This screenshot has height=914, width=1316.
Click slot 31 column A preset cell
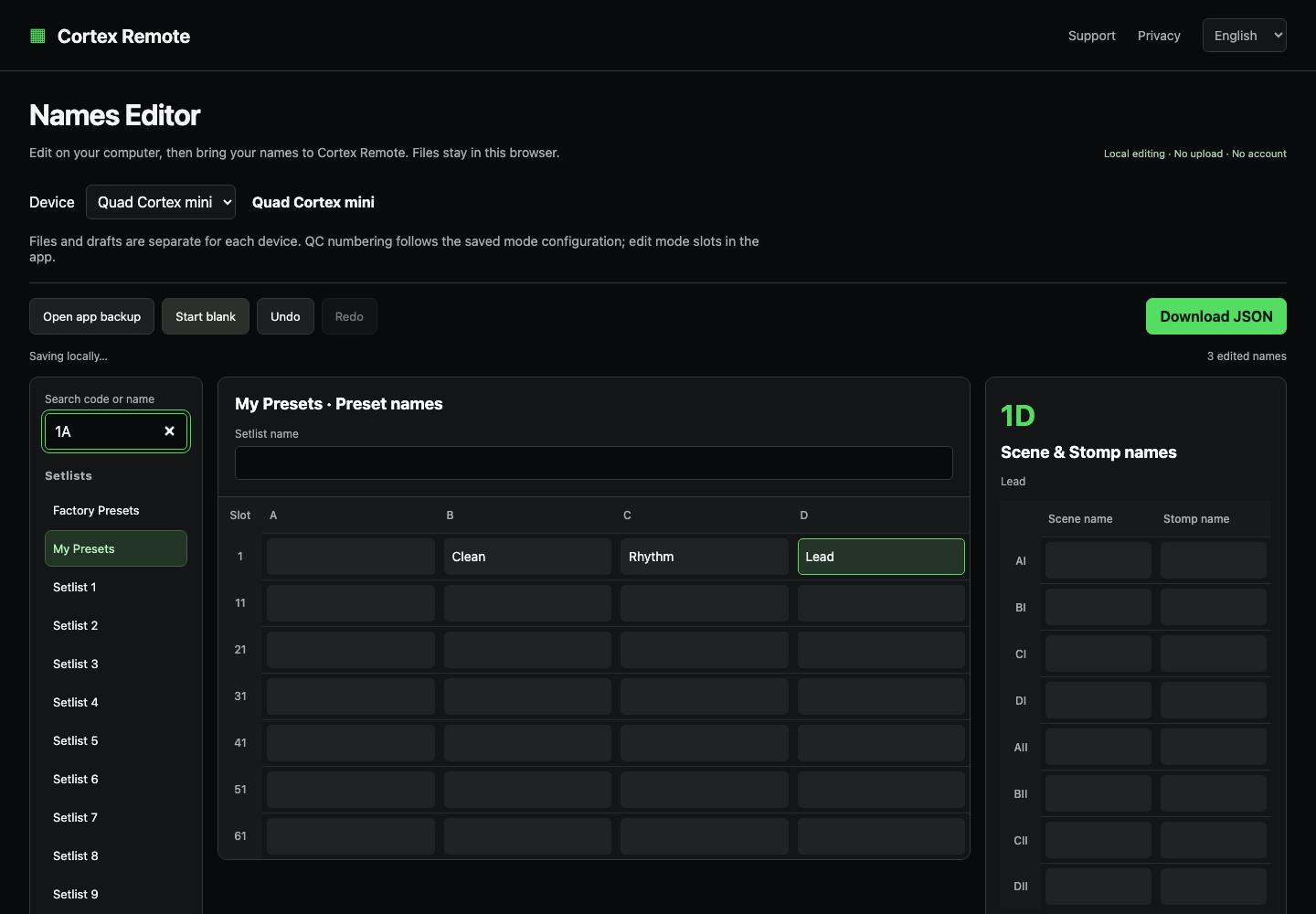[x=351, y=696]
